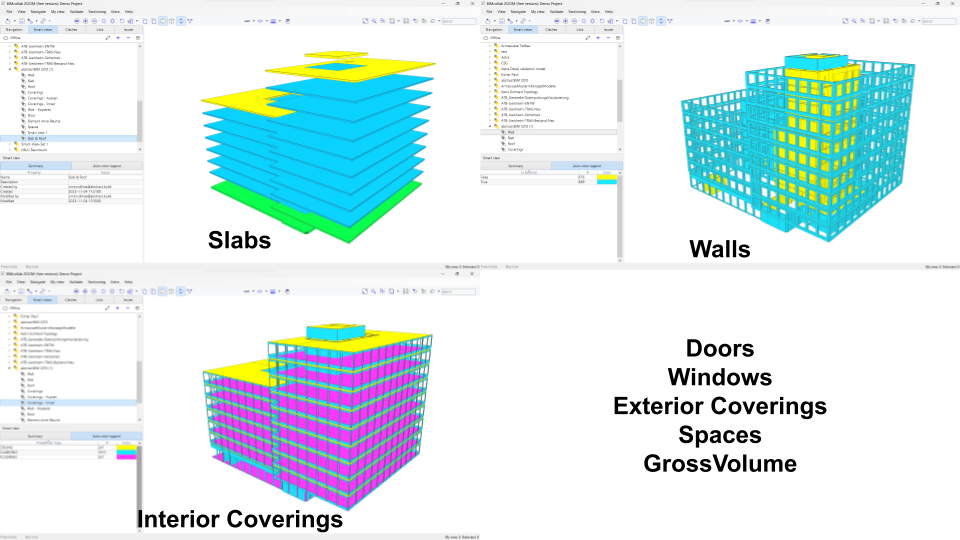960x540 pixels.
Task: Click the cyan True swatch in Walls legend
Action: coord(607,182)
